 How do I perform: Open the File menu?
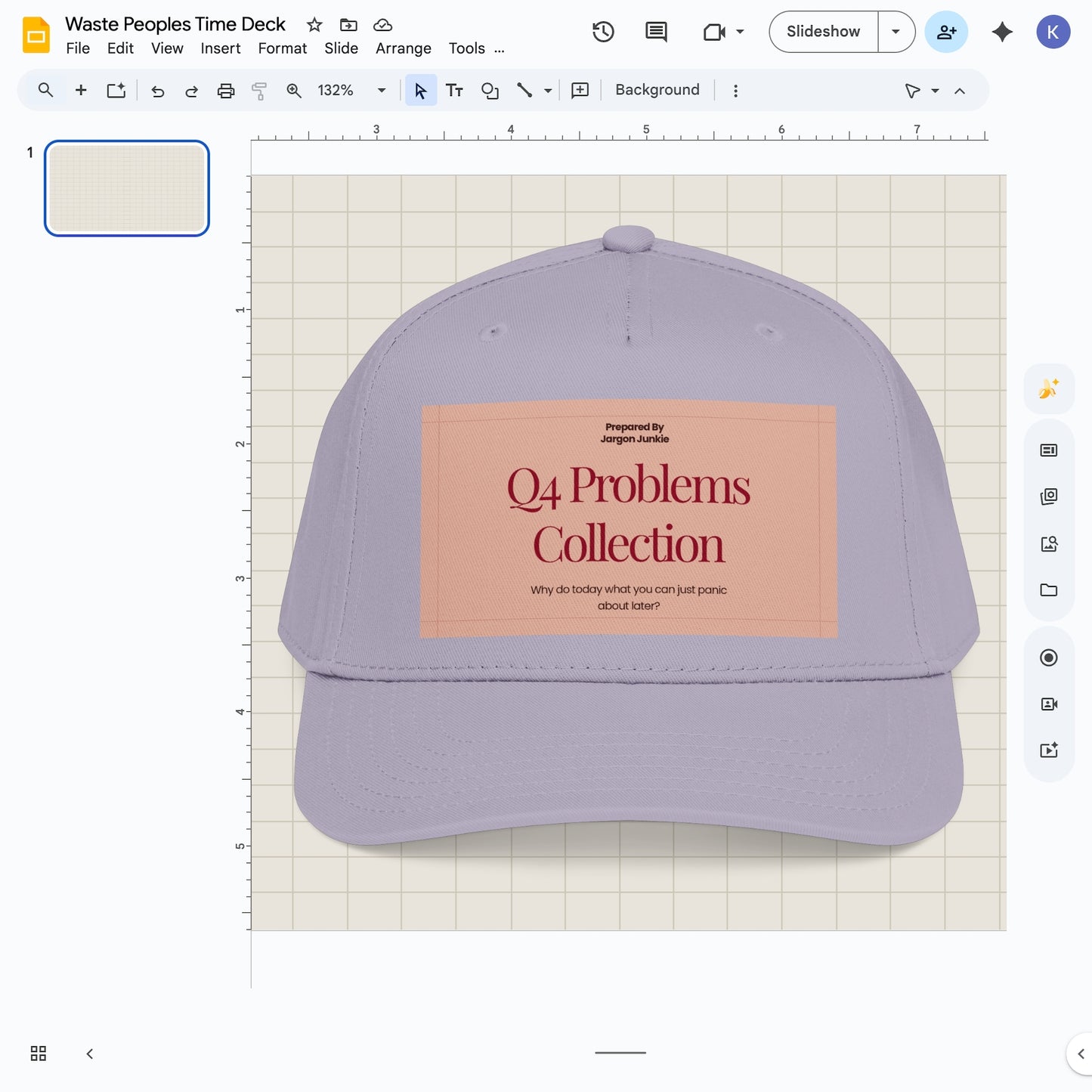(x=78, y=48)
